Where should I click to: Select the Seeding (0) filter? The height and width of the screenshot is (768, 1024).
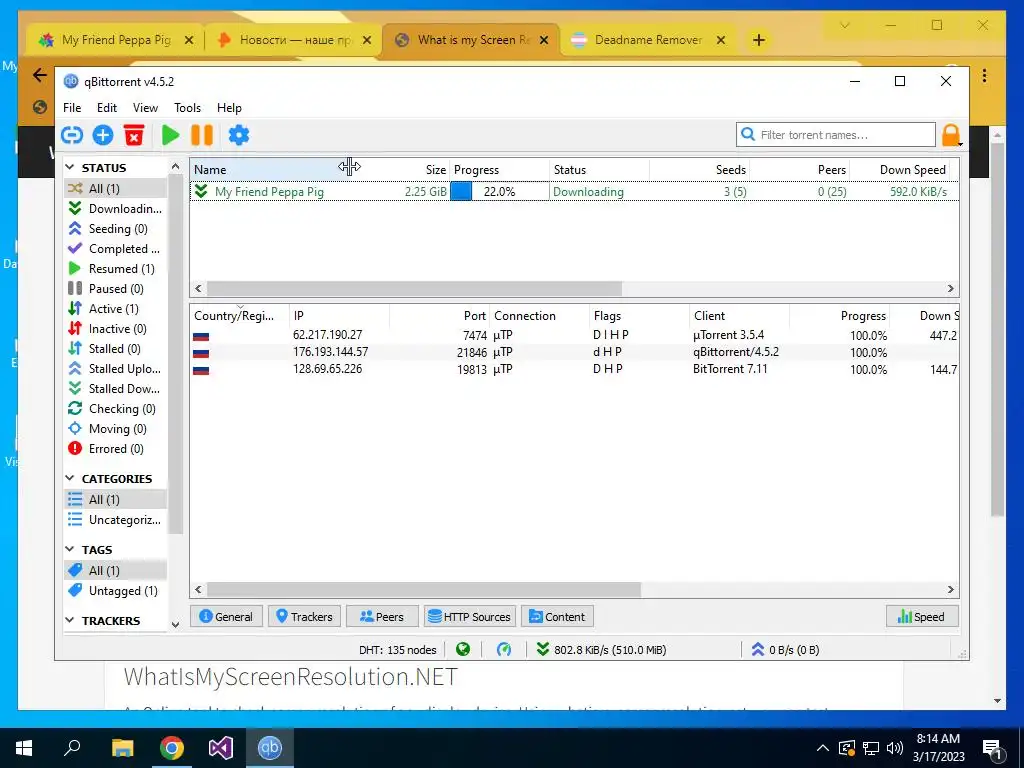point(116,229)
